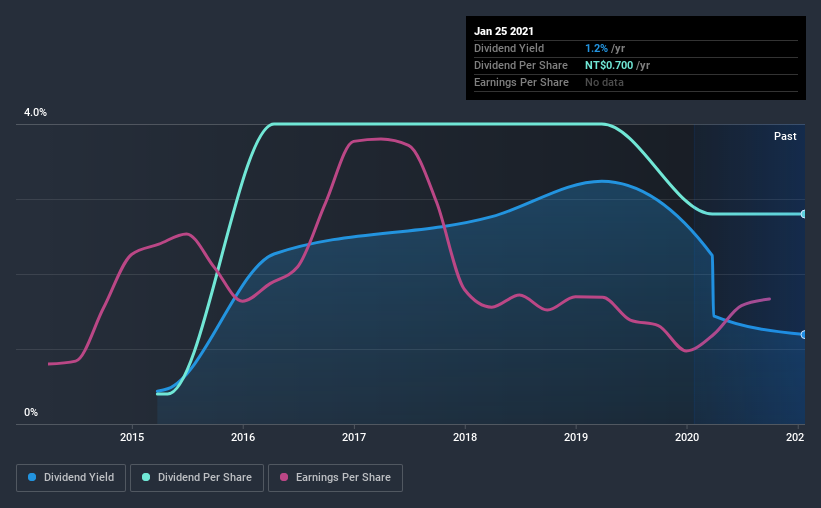The width and height of the screenshot is (821, 508).
Task: Click the 2018 x-axis label
Action: (465, 437)
